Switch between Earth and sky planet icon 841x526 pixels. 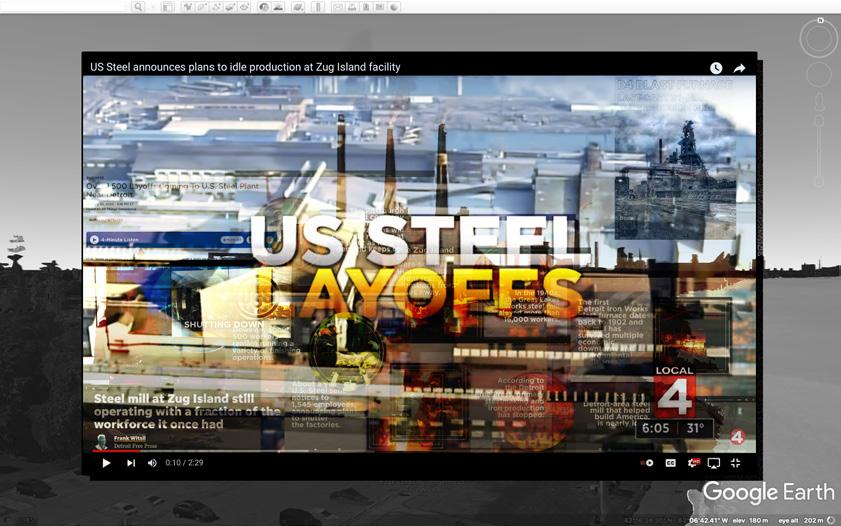(x=298, y=7)
